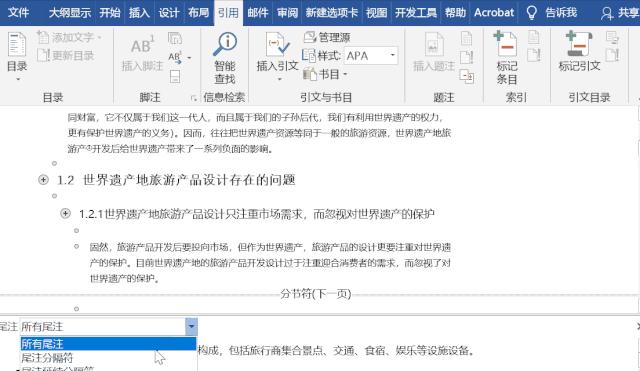Click the 更新目录 update table button
Screen dimensions: 640x371
pyautogui.click(x=66, y=55)
